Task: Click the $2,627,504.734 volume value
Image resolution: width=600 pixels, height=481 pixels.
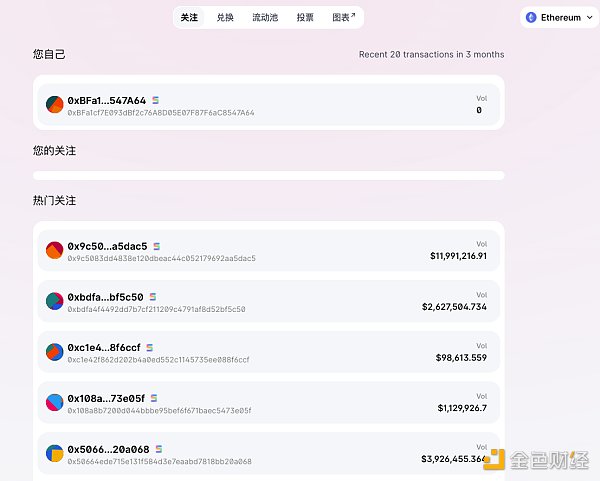Action: 454,307
